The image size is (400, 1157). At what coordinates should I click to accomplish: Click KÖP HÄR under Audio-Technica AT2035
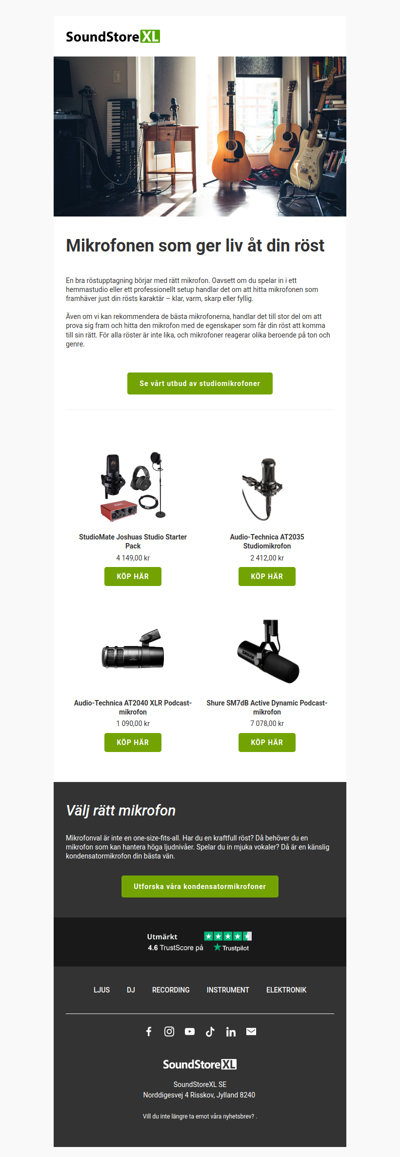coord(267,576)
